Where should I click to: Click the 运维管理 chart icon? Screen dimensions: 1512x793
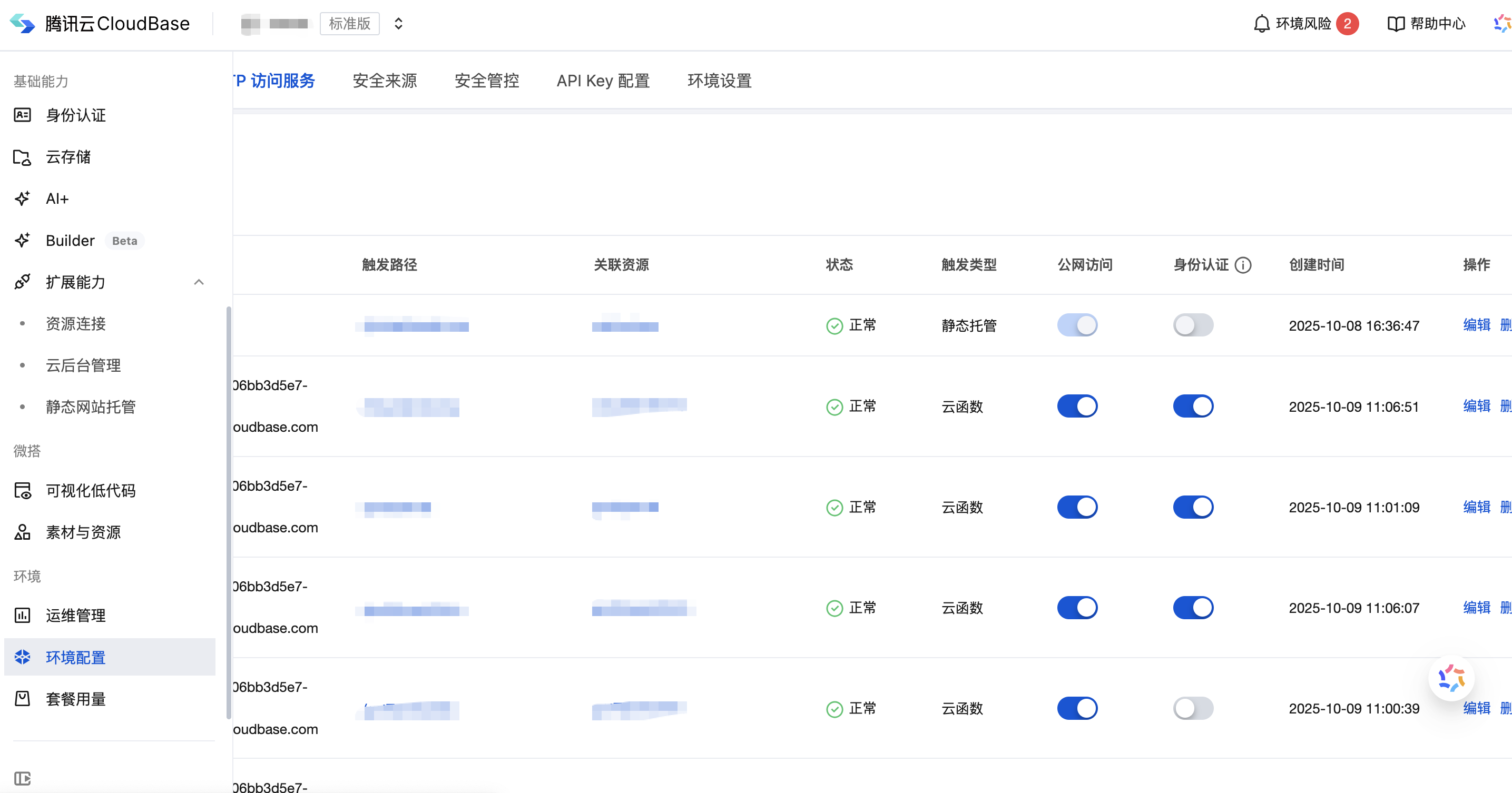(x=22, y=615)
